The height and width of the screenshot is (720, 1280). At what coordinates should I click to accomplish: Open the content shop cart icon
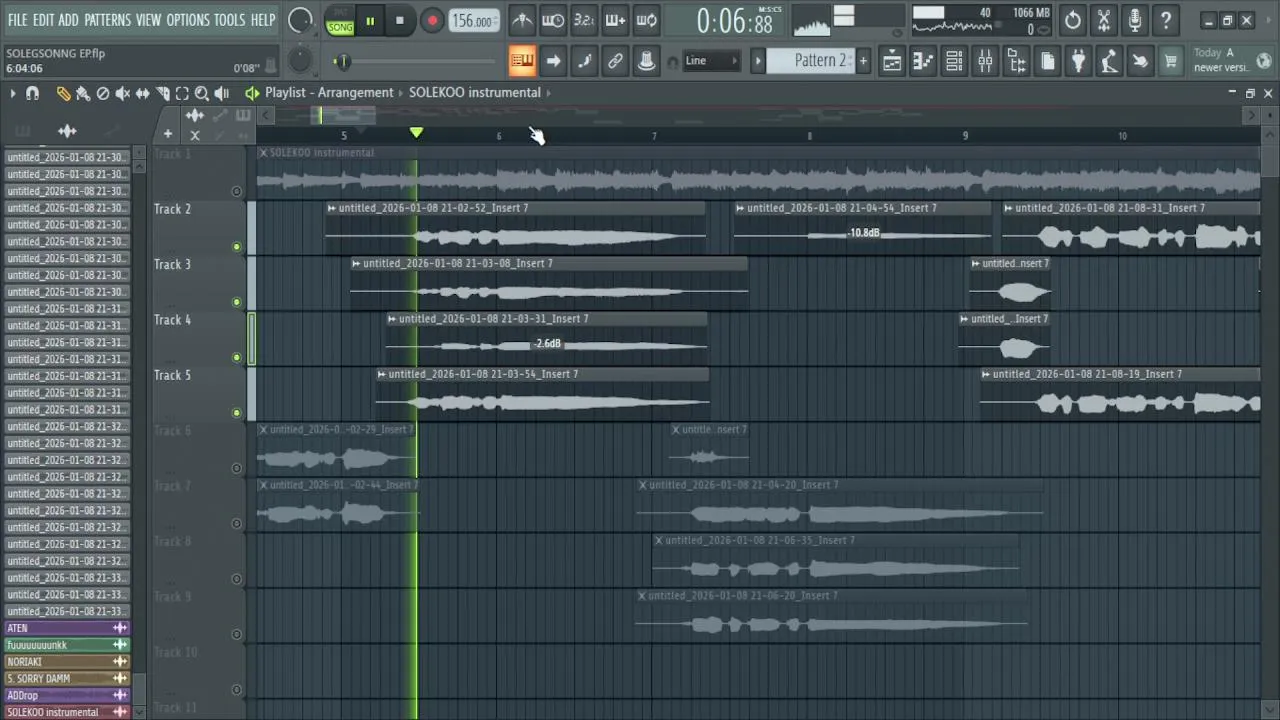[1170, 62]
